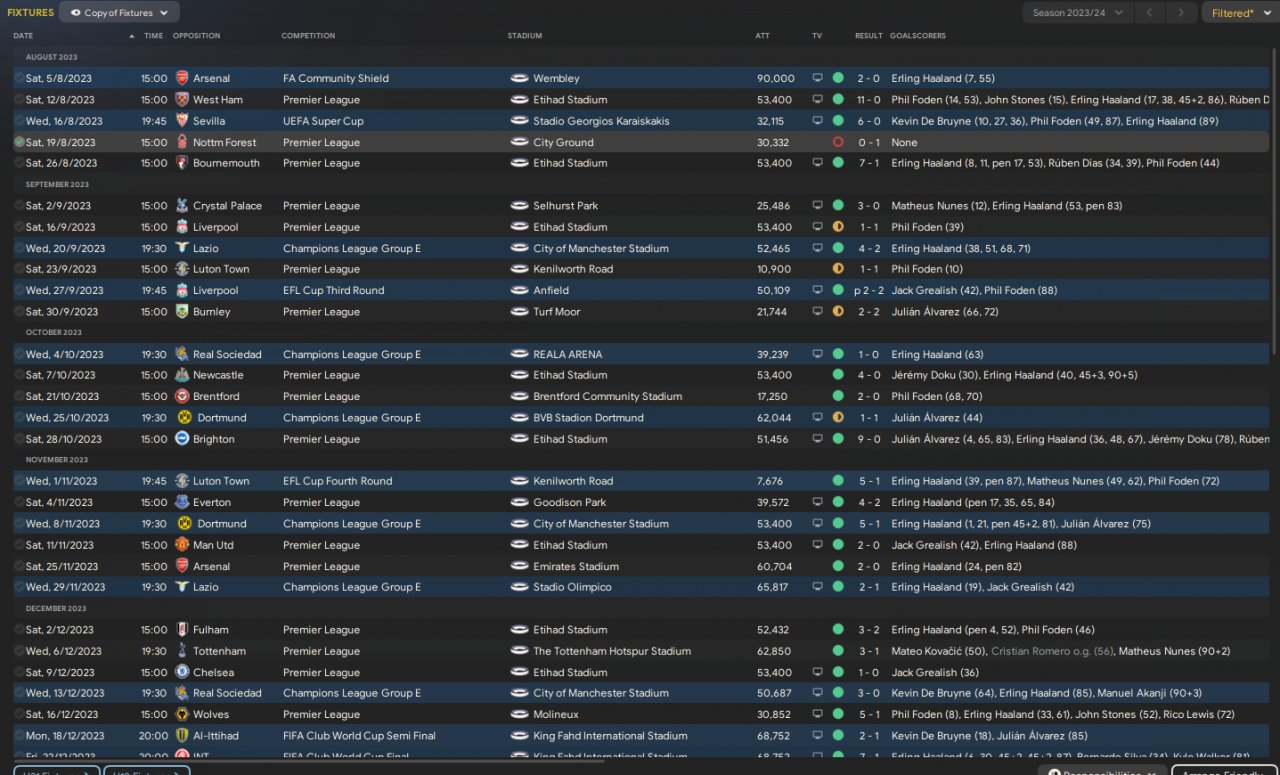This screenshot has height=775, width=1280.
Task: Click the Burnley club badge
Action: tap(181, 312)
